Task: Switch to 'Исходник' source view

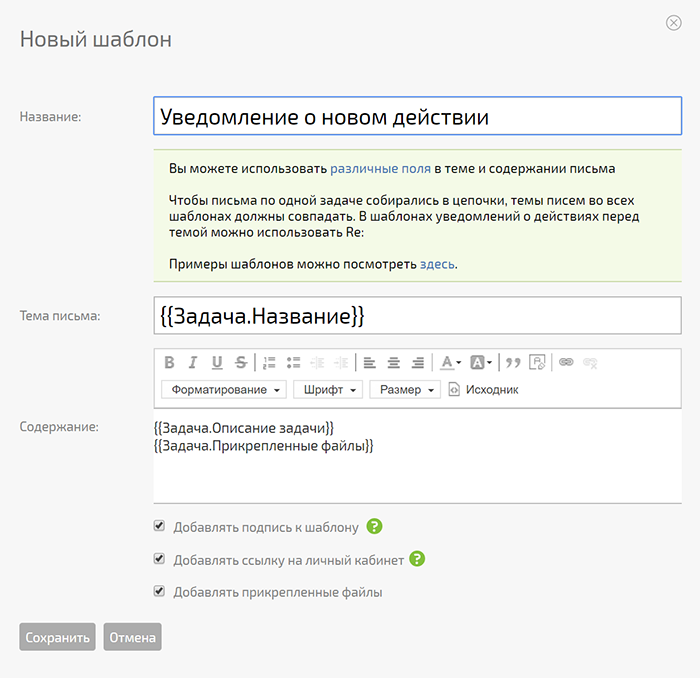Action: 484,389
